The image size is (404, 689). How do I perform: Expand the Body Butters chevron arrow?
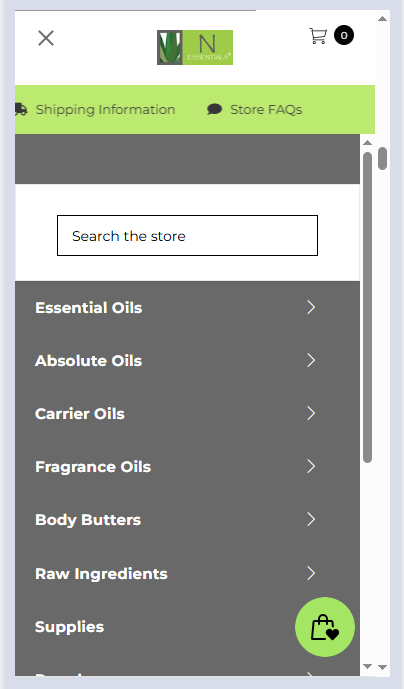[311, 519]
